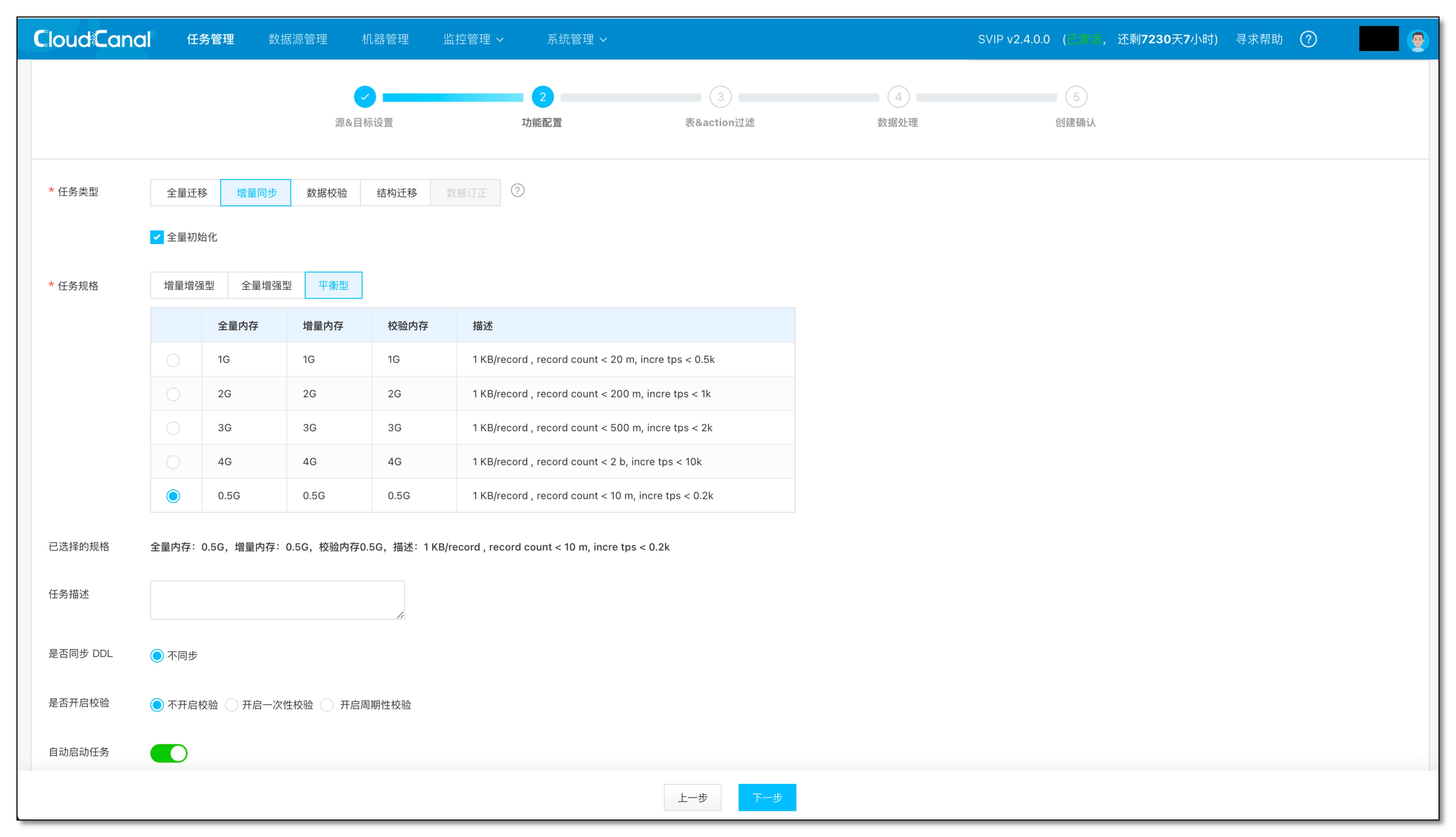The width and height of the screenshot is (1456, 837).
Task: Open the 数据源管理 menu item
Action: point(298,39)
